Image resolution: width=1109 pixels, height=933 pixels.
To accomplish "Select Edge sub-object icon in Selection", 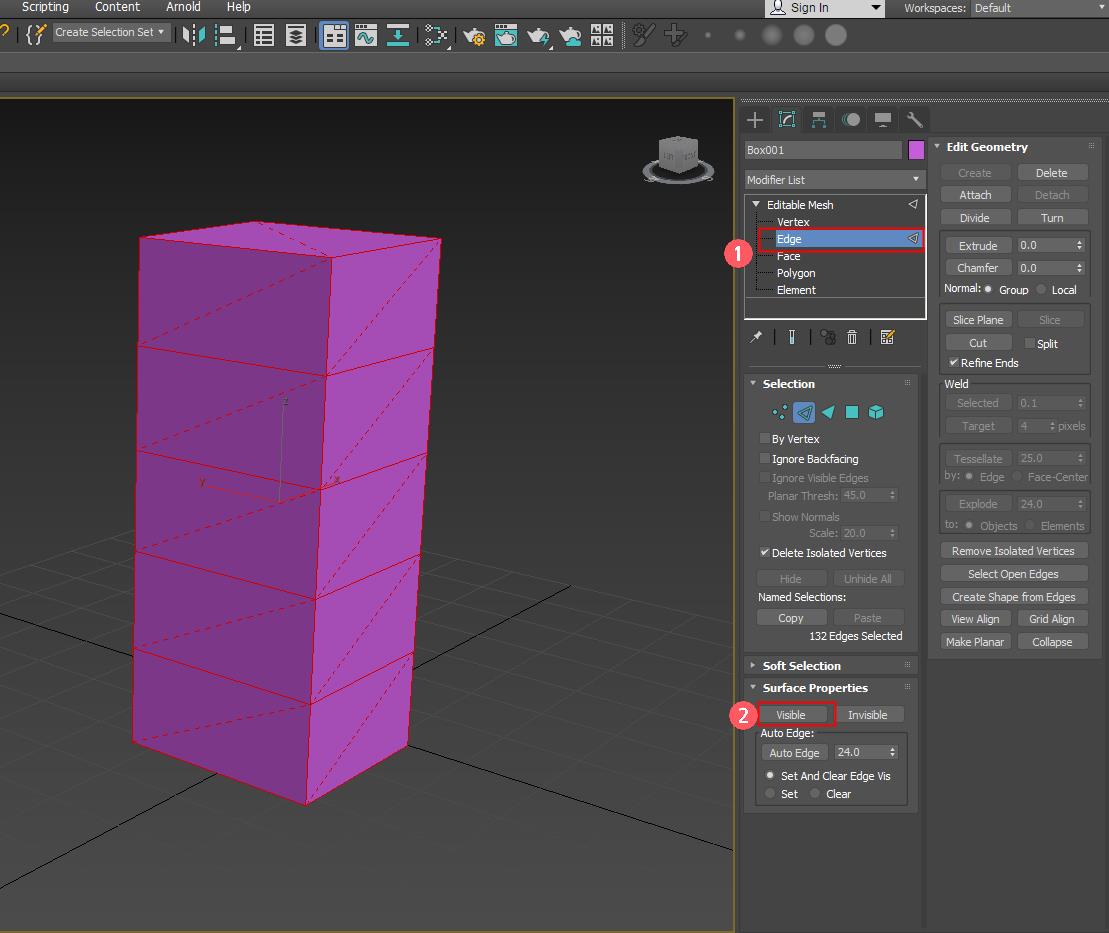I will pyautogui.click(x=804, y=412).
